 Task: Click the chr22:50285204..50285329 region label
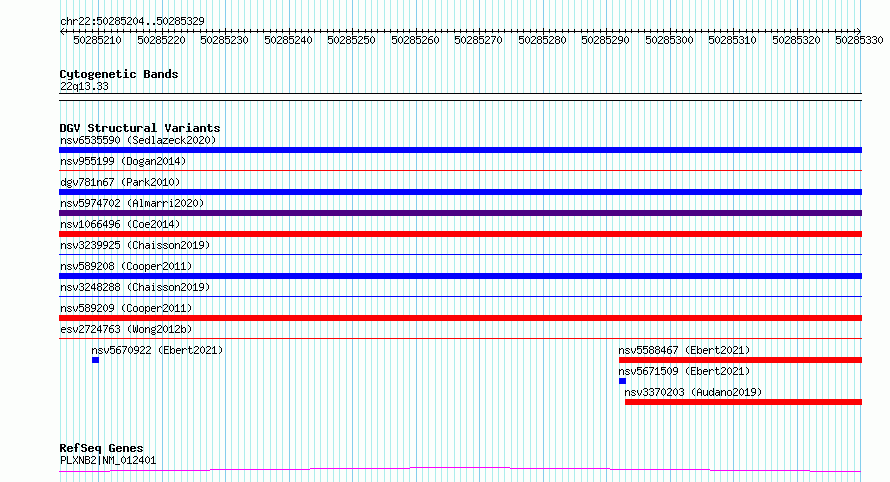coord(132,21)
